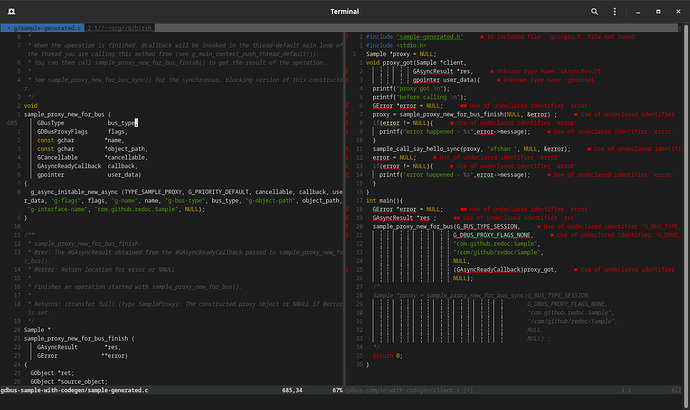The image size is (690, 410).
Task: Switch to the g/sample-generated.c tab
Action: coord(42,28)
